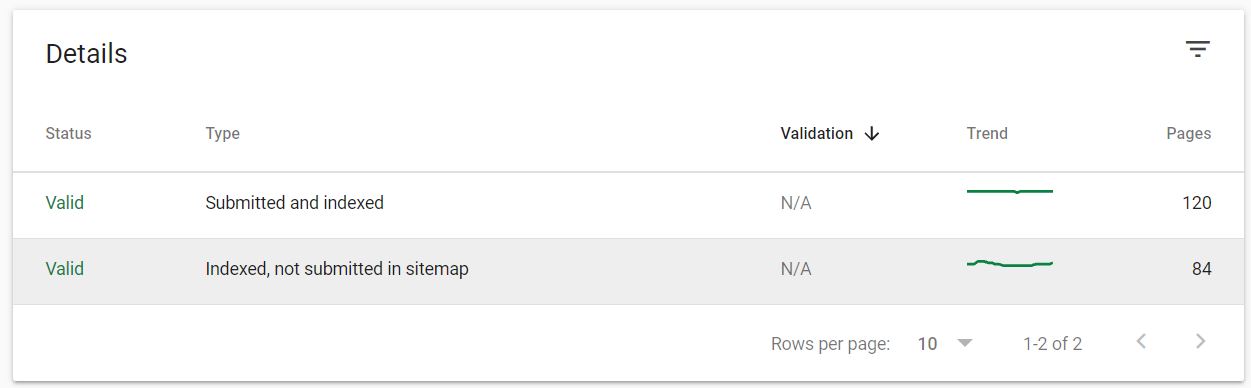Viewport: 1251px width, 388px height.
Task: Click the 84 pages count
Action: click(x=1201, y=269)
